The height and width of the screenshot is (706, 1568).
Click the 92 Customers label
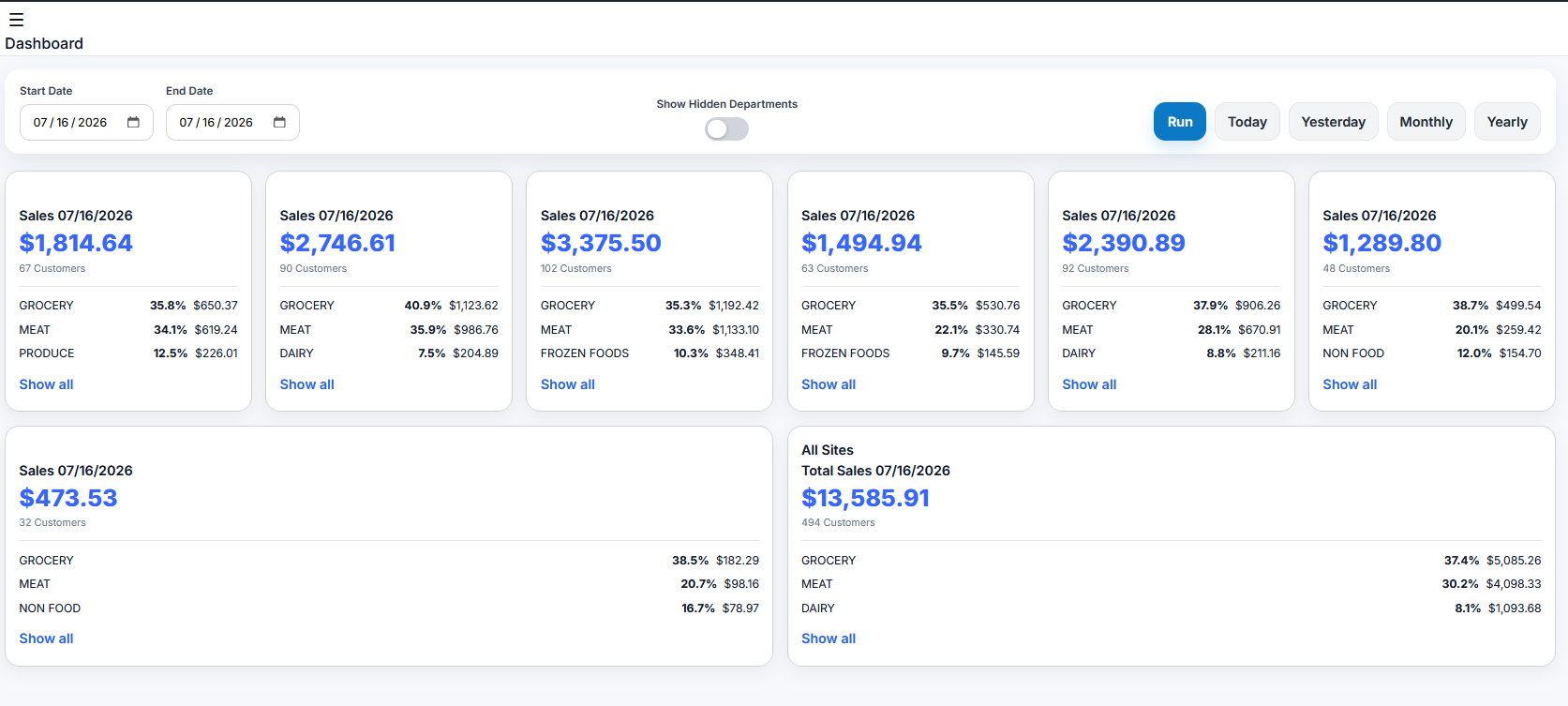click(x=1096, y=268)
